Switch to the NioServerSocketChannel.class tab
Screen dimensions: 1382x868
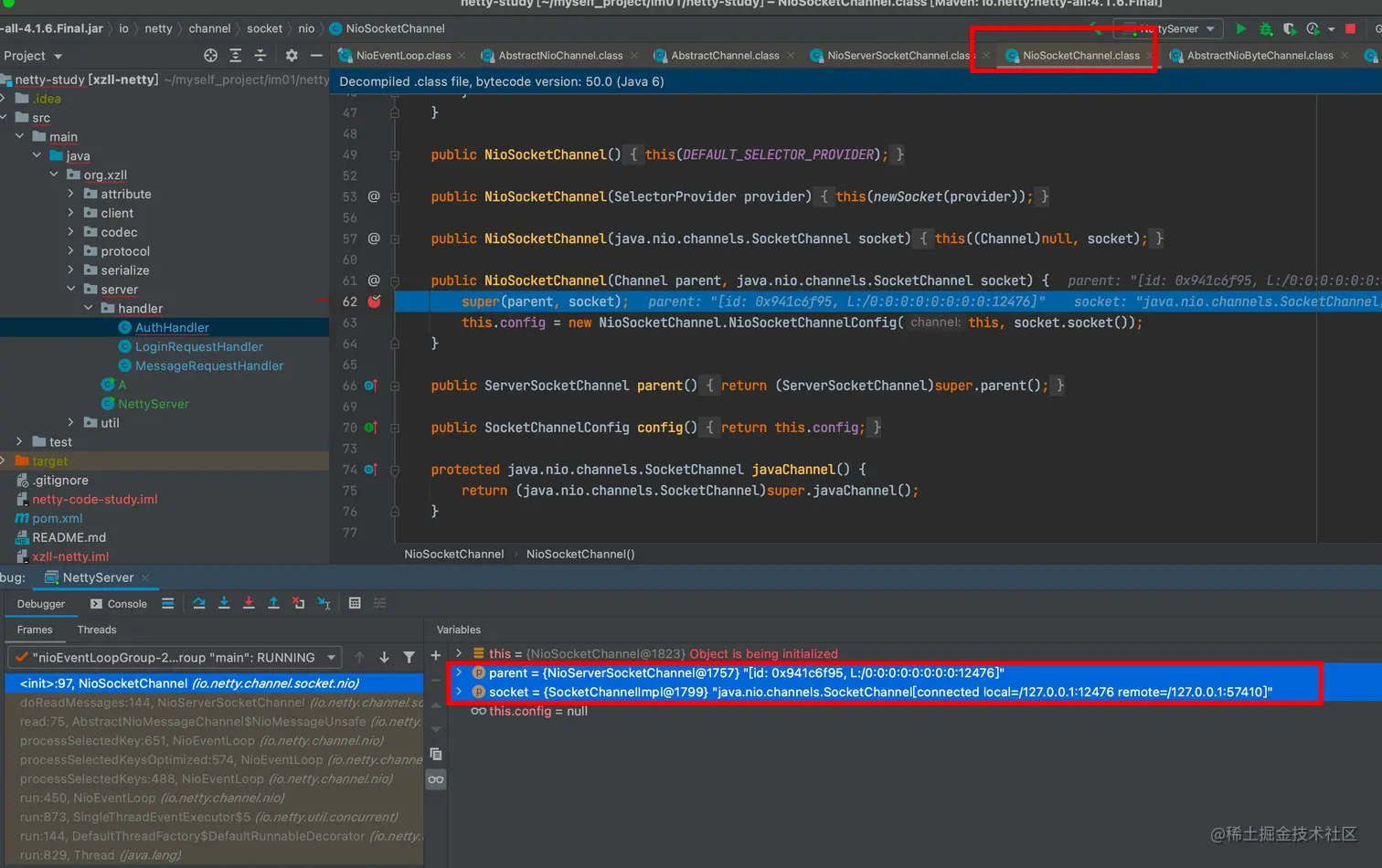point(898,56)
